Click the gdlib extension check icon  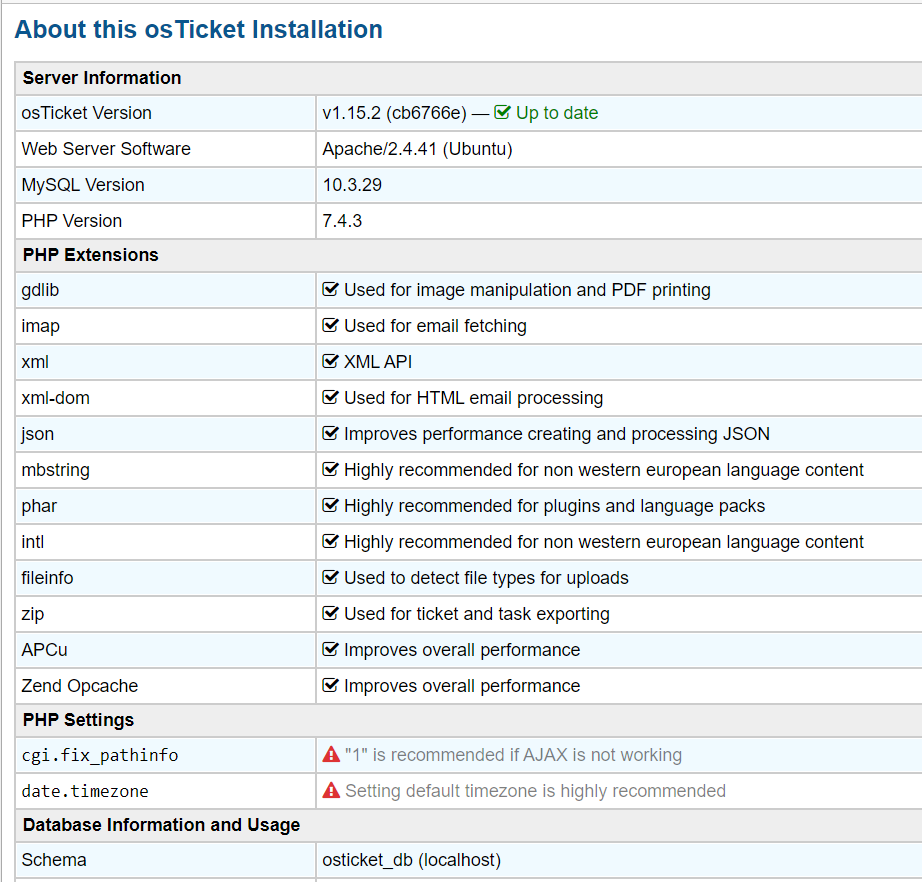pos(330,289)
